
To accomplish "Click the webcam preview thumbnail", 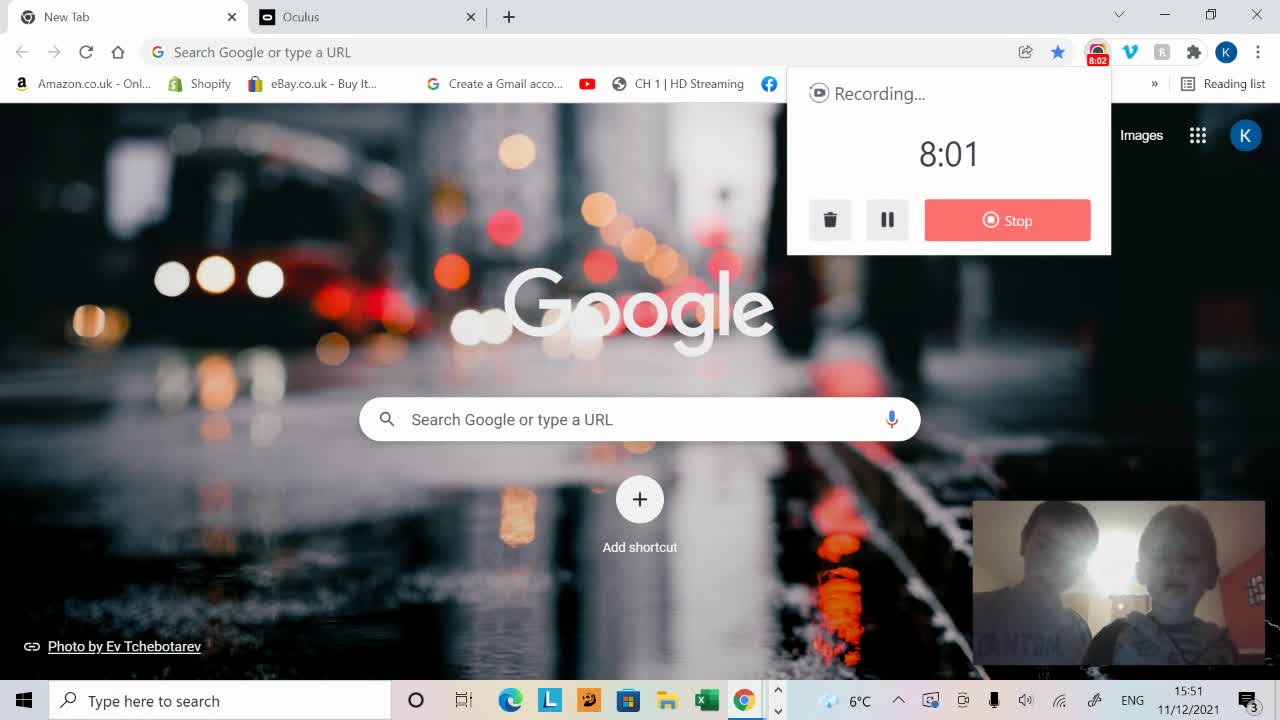I will point(1118,582).
